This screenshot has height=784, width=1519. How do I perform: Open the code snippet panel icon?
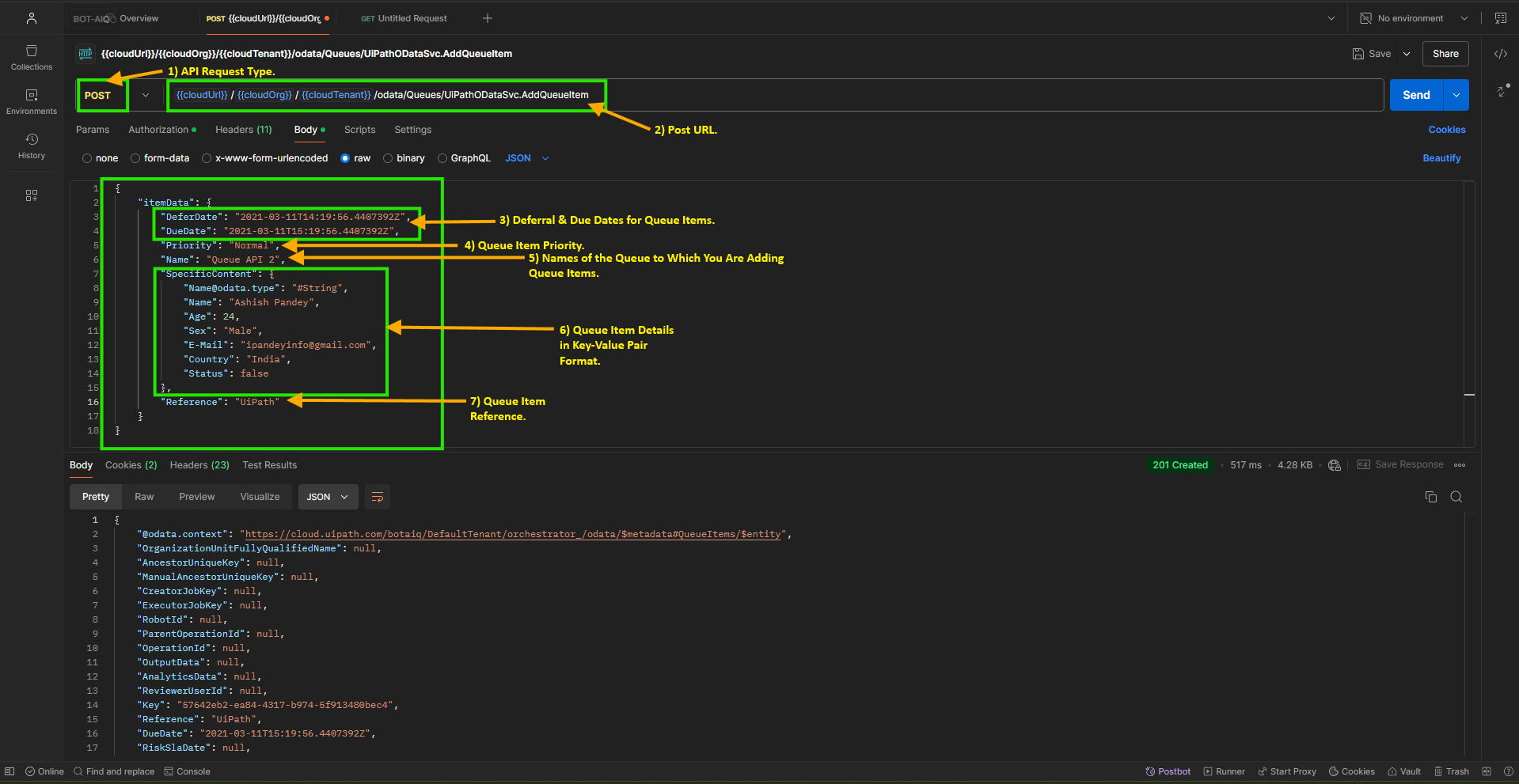coord(1500,54)
